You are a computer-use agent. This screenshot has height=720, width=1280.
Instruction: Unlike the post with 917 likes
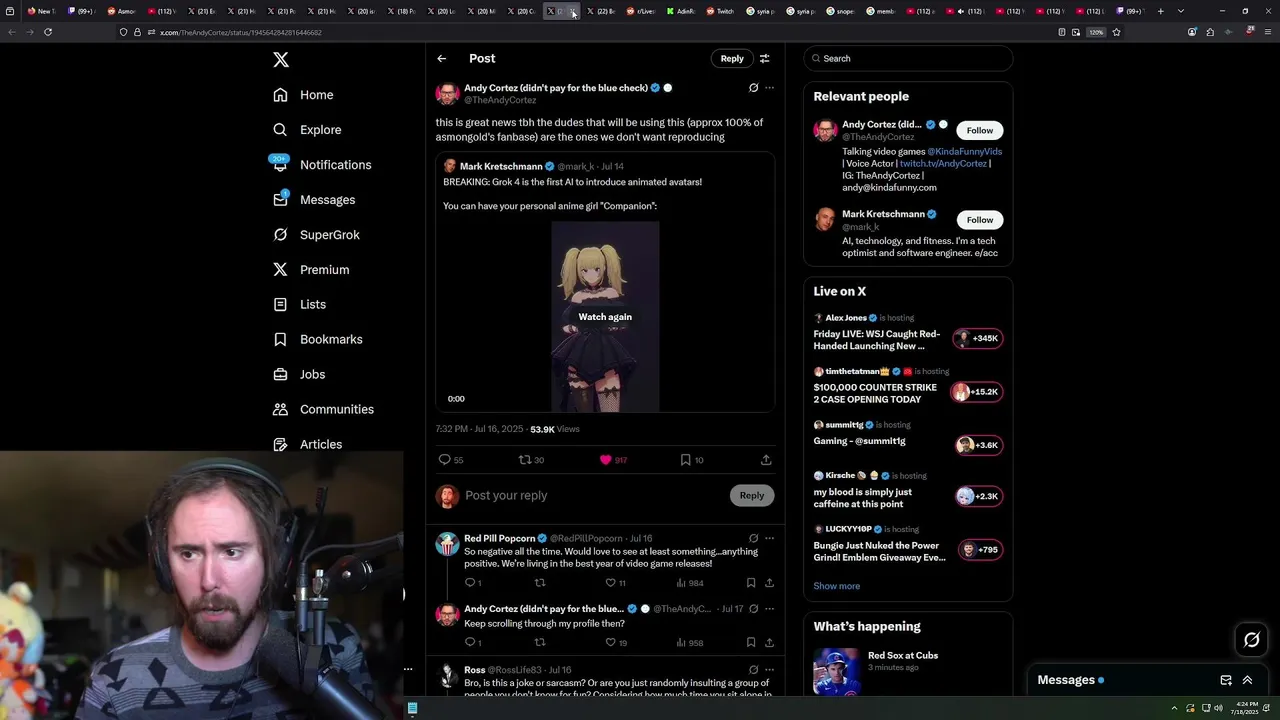[x=613, y=460]
